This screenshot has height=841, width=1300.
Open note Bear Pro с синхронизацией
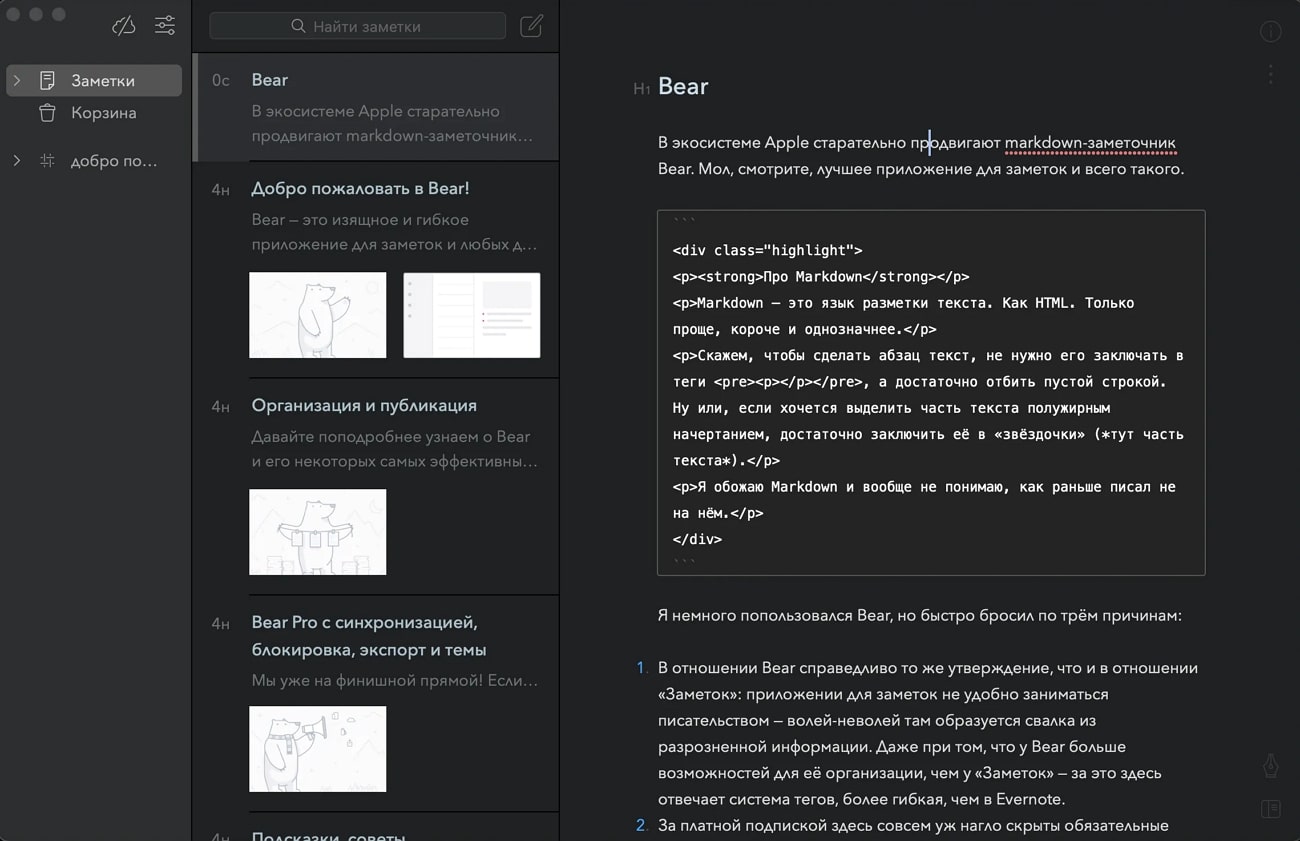(x=376, y=704)
